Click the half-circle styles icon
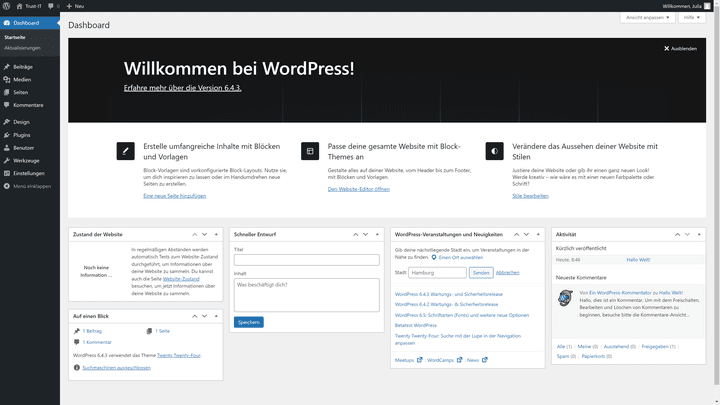Viewport: 720px width, 405px height. click(x=495, y=151)
